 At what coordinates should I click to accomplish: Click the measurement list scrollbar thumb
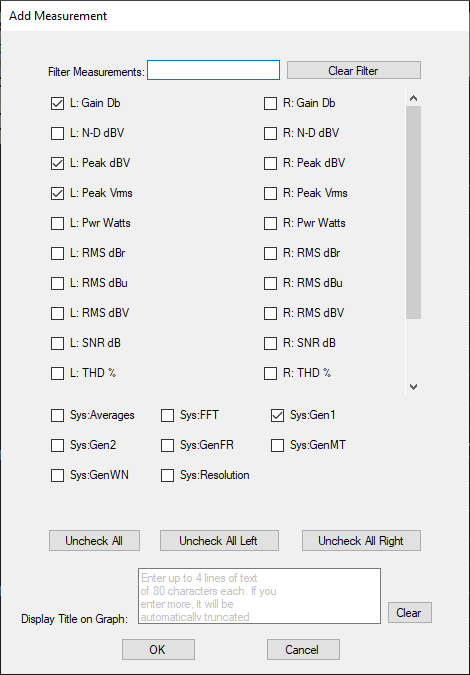point(413,212)
